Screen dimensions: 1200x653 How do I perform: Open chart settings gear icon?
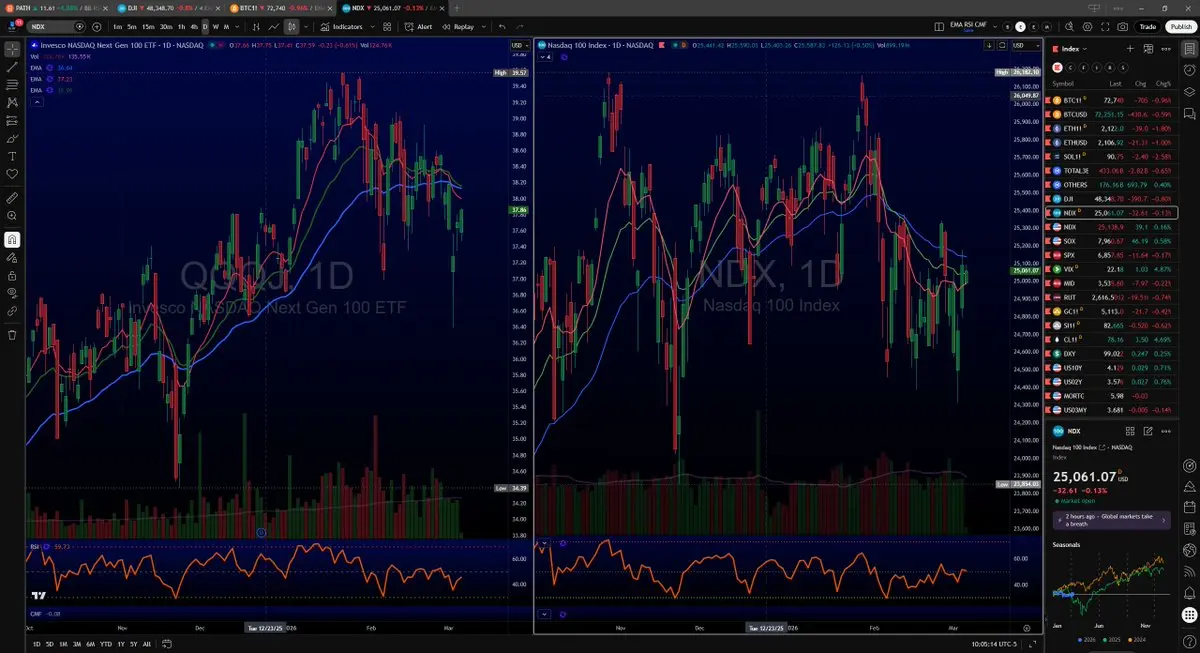(x=1087, y=27)
